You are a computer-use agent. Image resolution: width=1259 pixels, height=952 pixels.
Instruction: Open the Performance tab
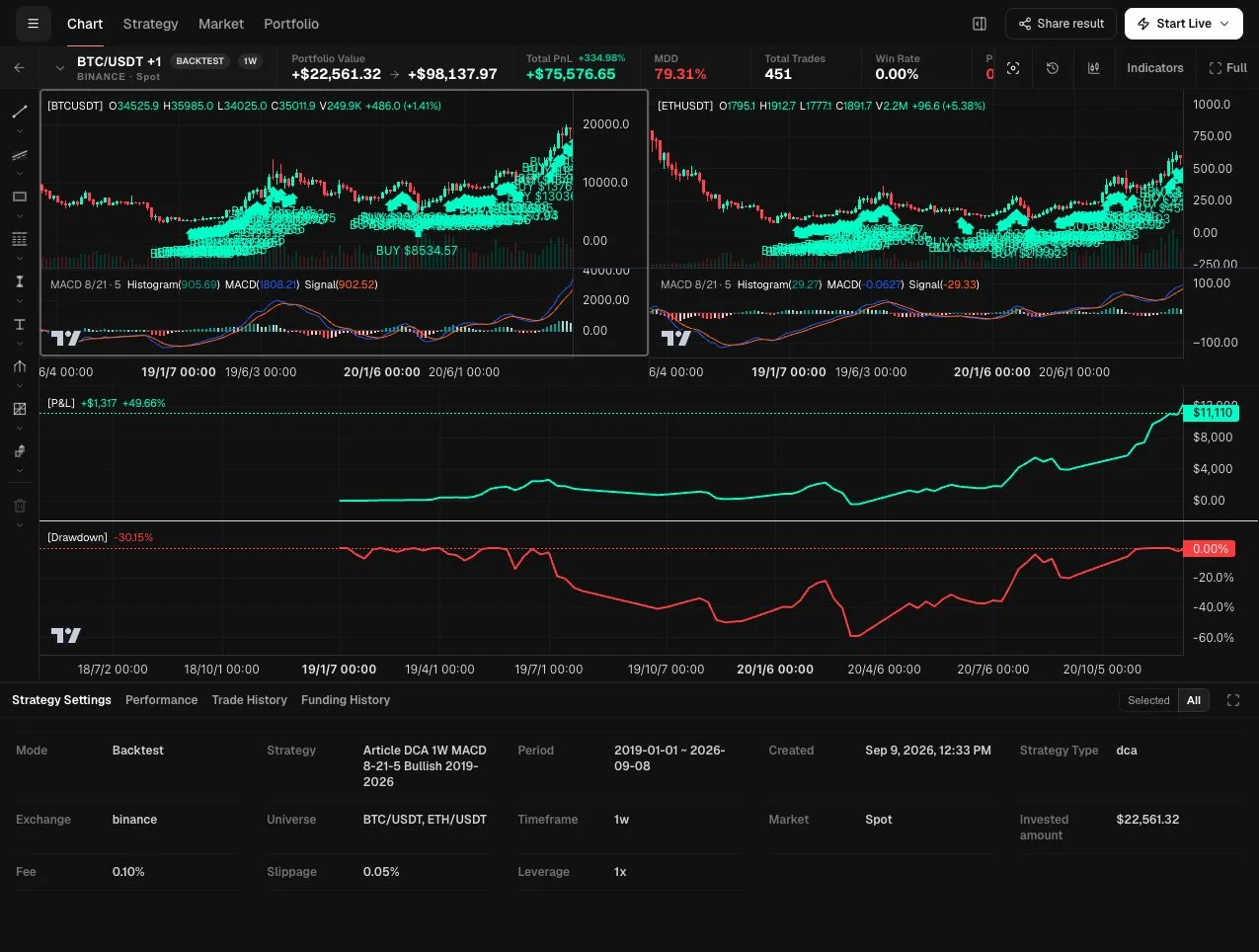click(x=161, y=700)
